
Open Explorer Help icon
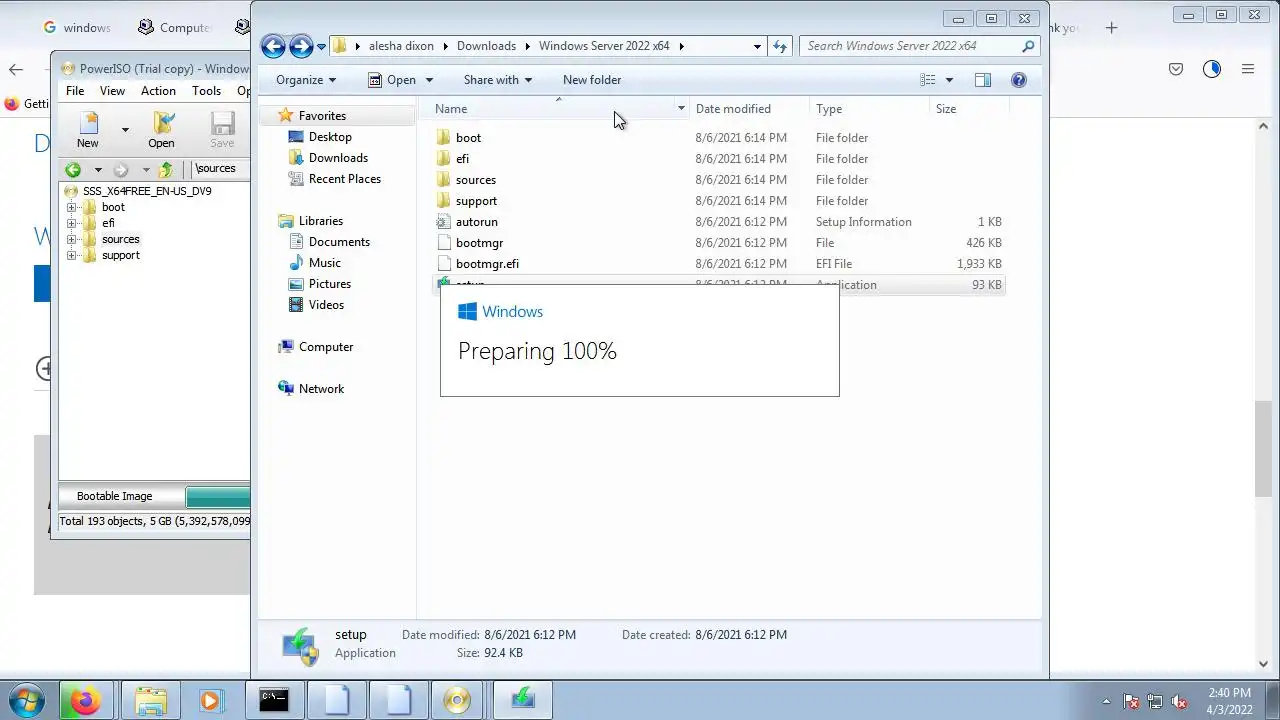[1019, 80]
